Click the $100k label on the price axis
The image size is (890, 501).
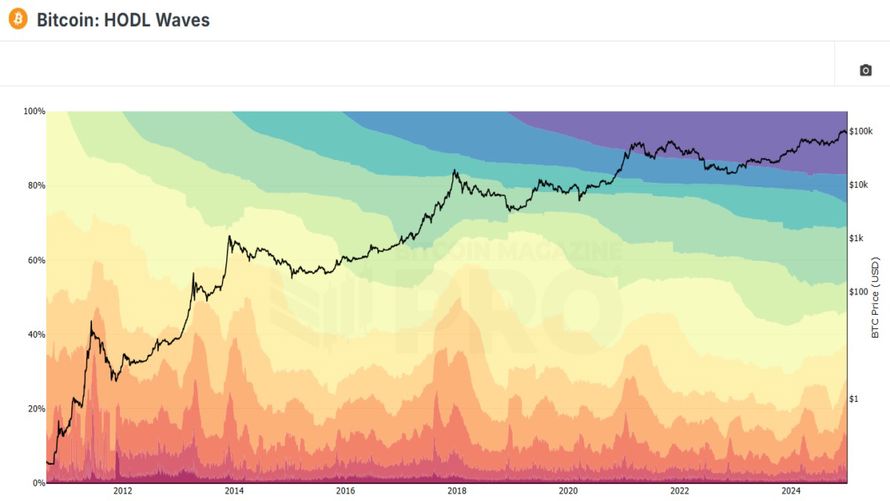click(x=861, y=131)
